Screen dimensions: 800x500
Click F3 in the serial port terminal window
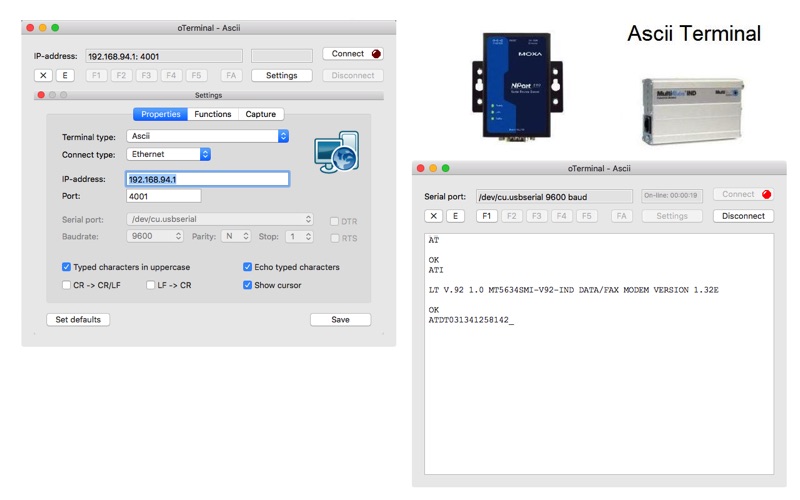pos(537,216)
